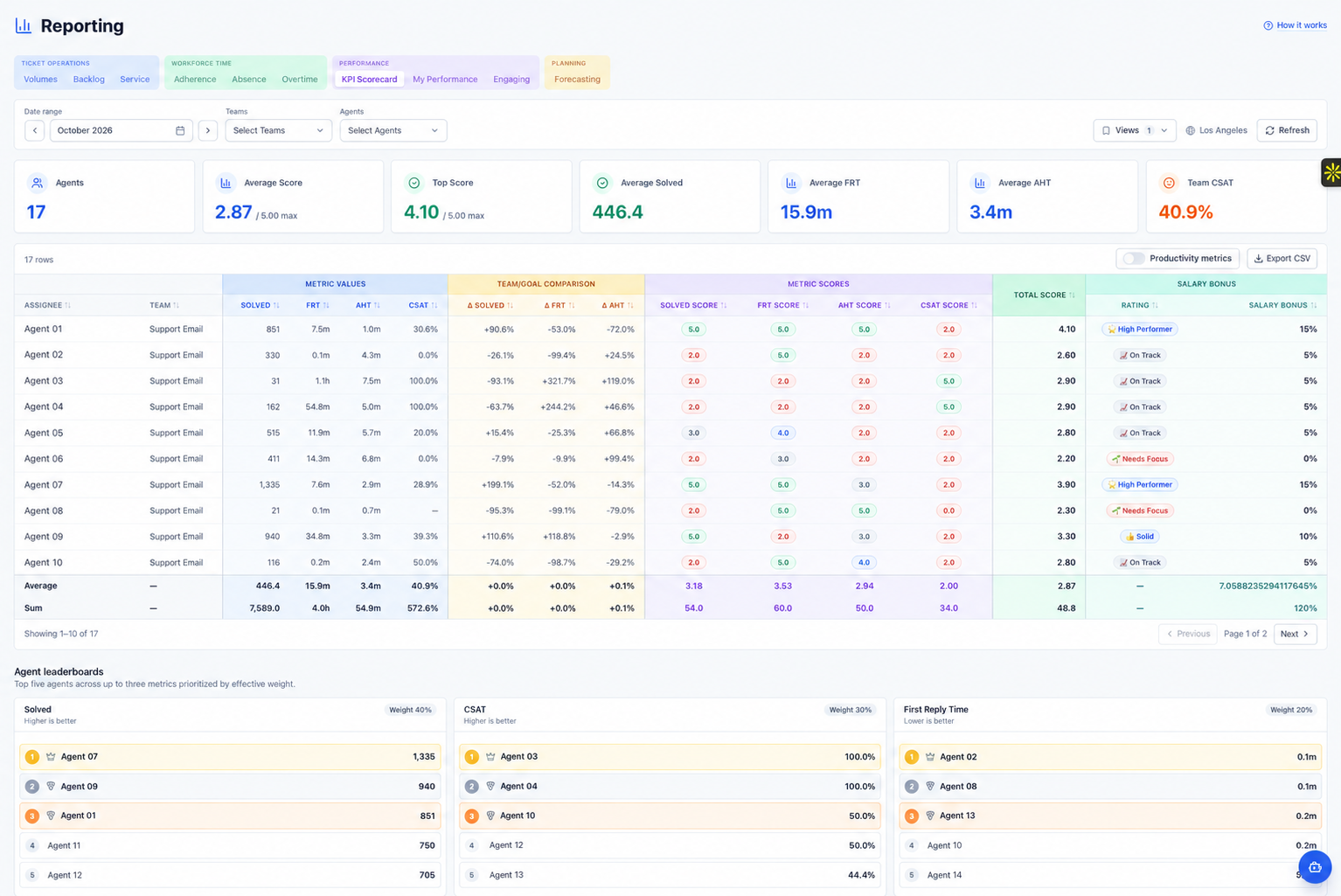
Task: Click the Top Score checkmark icon
Action: [414, 183]
